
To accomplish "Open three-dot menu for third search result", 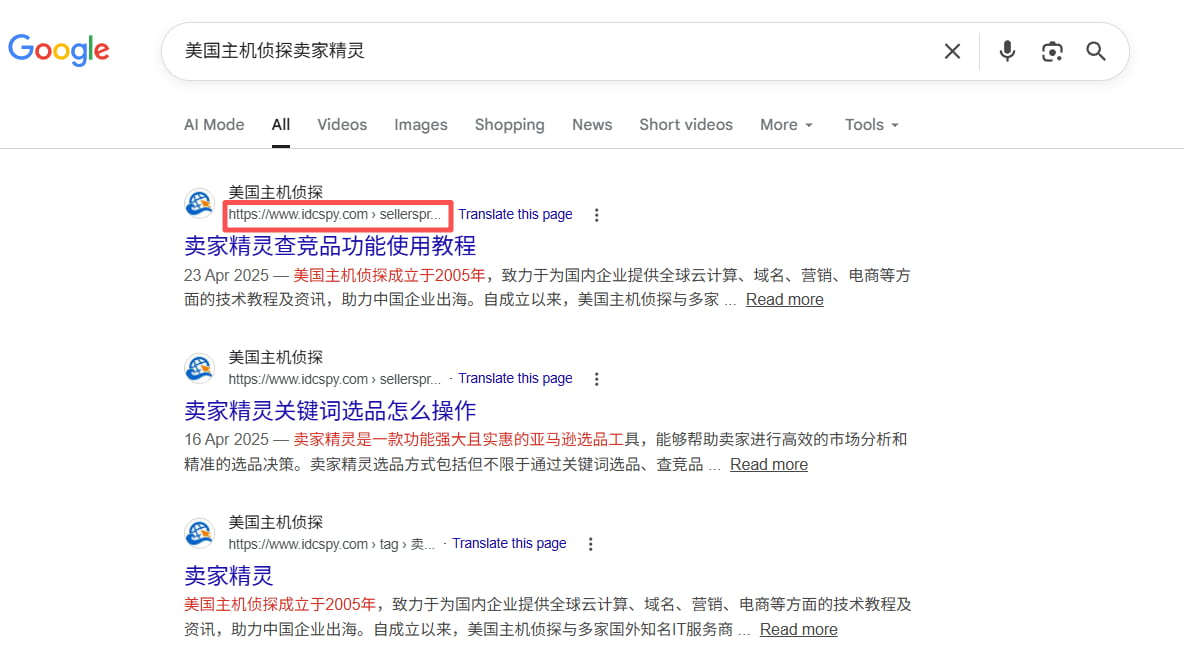I will 591,544.
